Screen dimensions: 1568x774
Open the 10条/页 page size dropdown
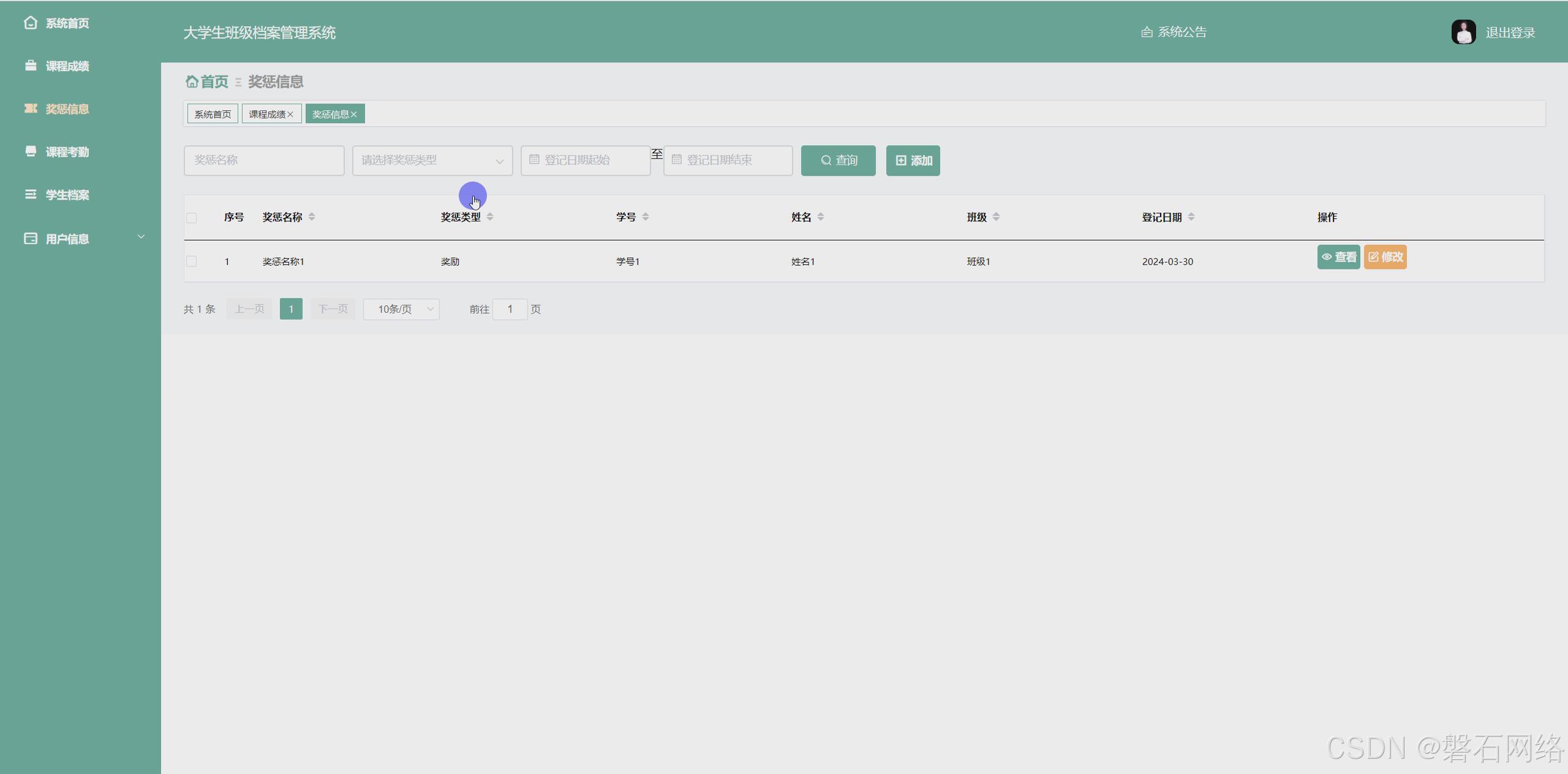(x=401, y=309)
